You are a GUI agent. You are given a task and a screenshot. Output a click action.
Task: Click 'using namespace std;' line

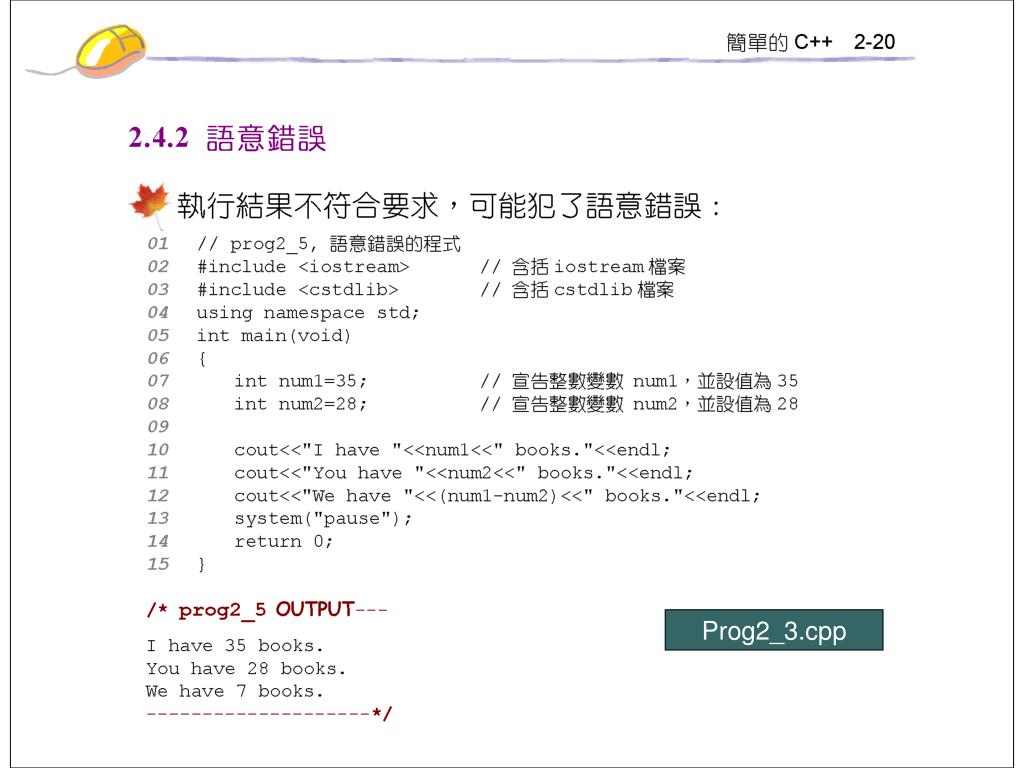click(x=308, y=313)
